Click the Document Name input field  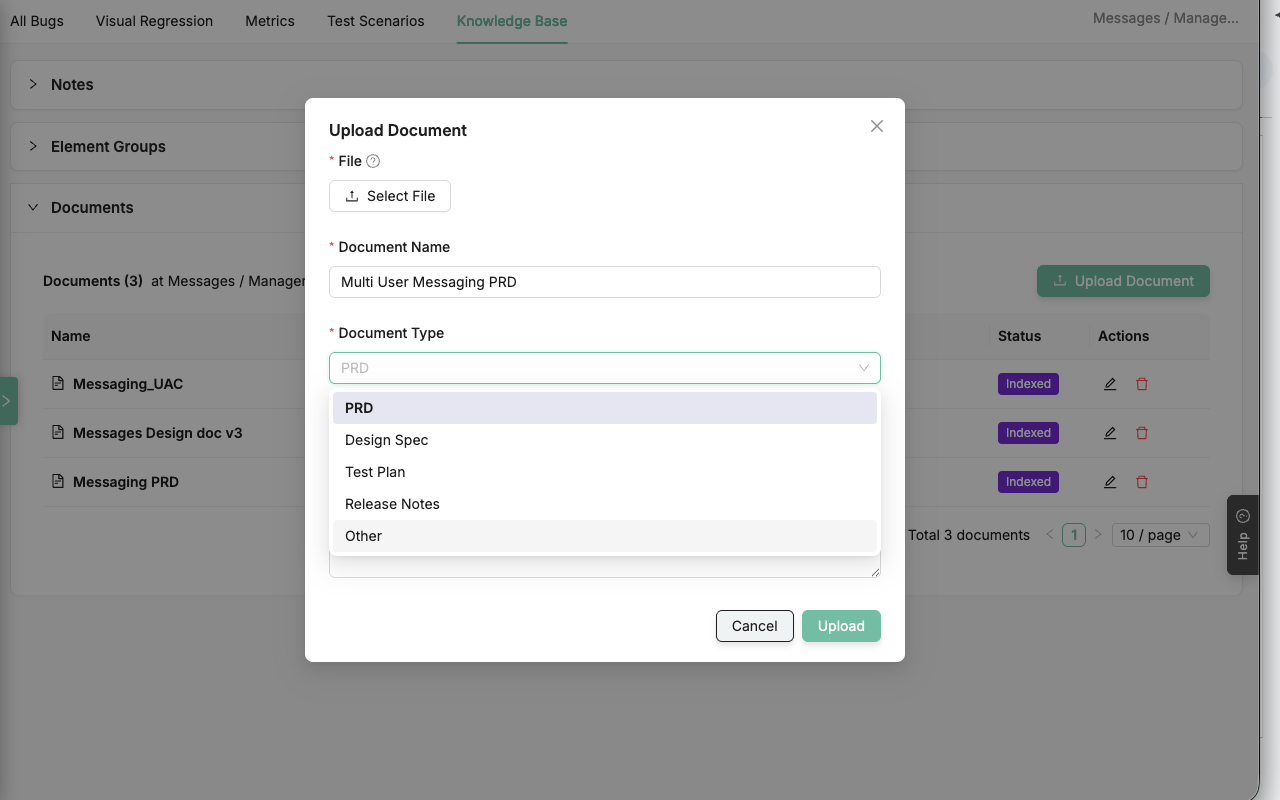(x=604, y=282)
